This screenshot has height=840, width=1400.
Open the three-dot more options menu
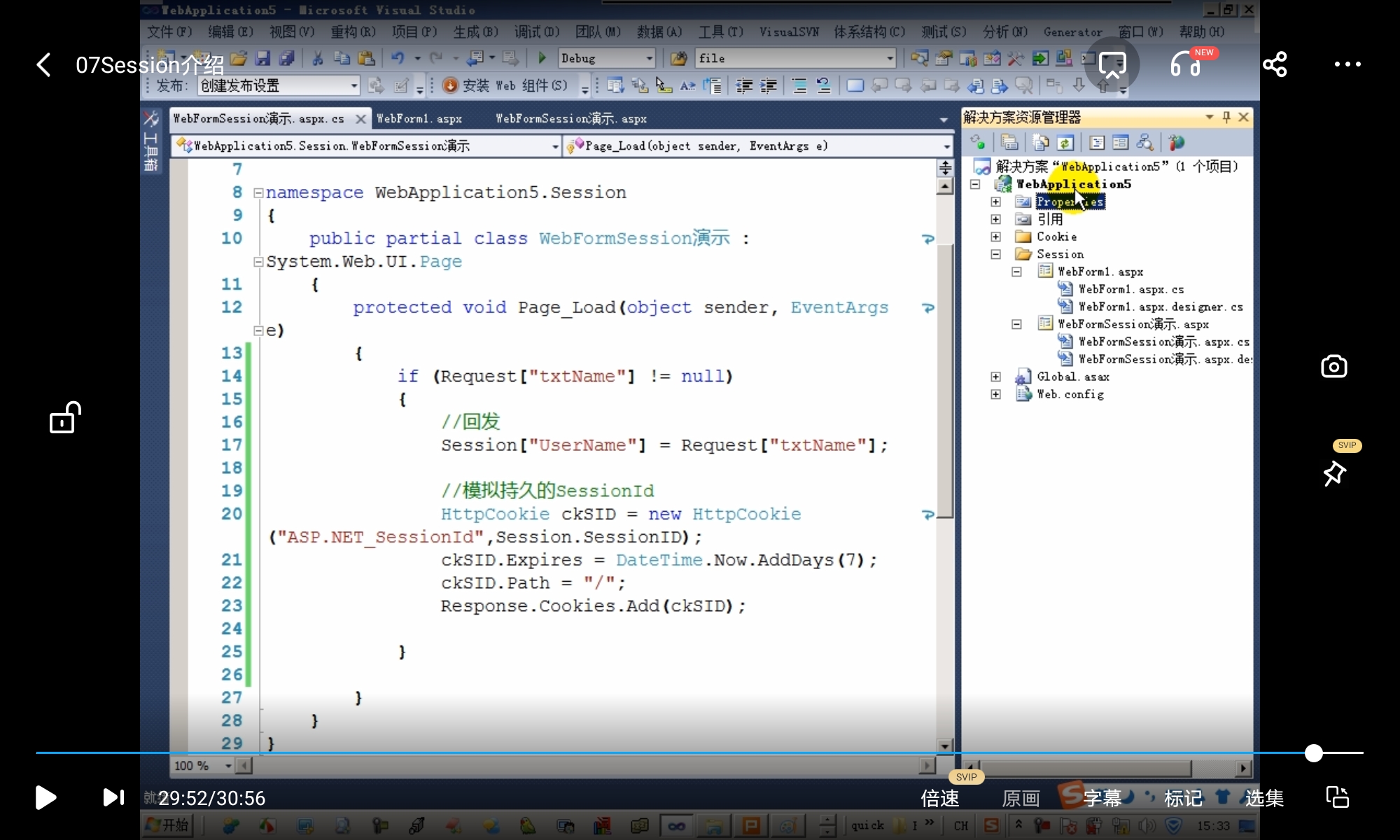click(x=1347, y=64)
